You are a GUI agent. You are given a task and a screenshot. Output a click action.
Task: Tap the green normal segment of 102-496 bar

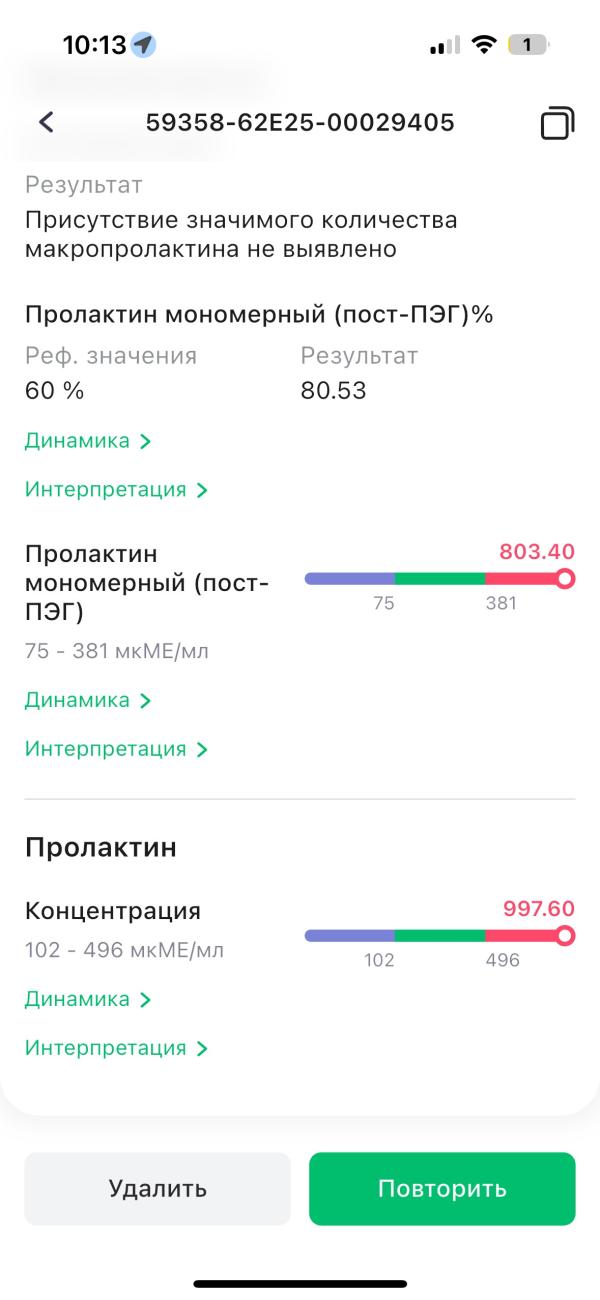[440, 935]
